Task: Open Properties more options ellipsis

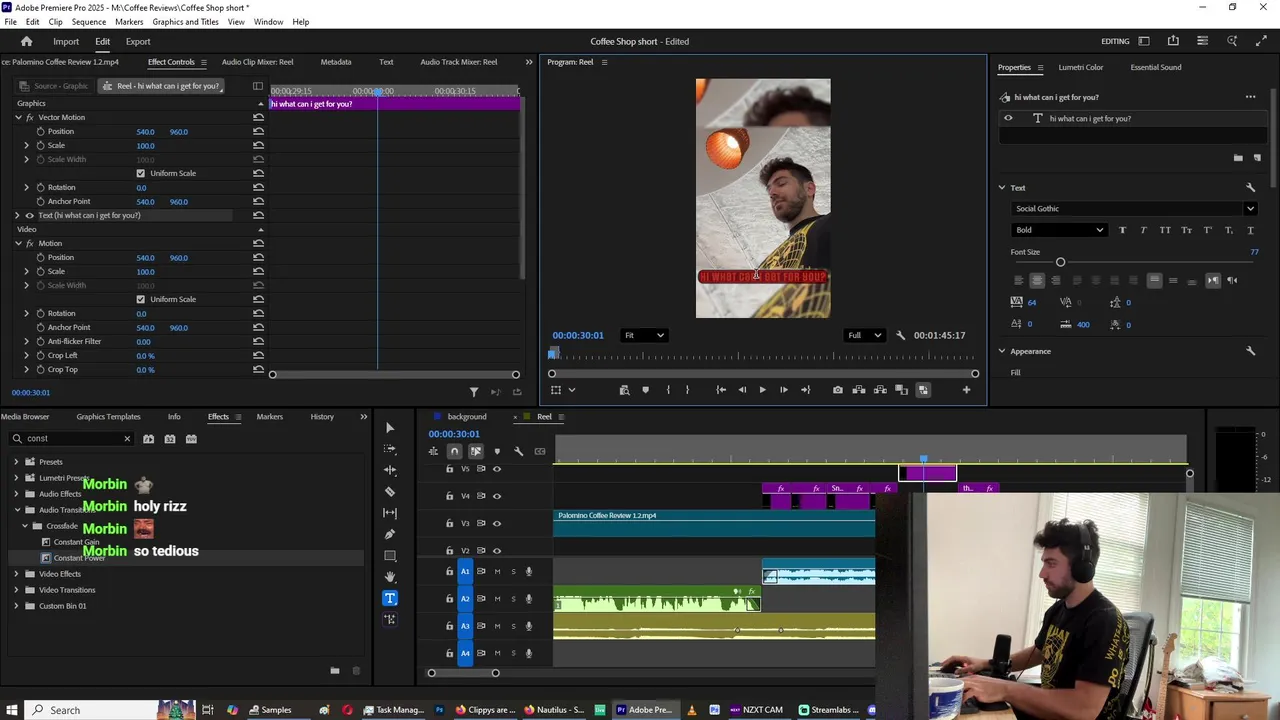Action: (x=1250, y=97)
